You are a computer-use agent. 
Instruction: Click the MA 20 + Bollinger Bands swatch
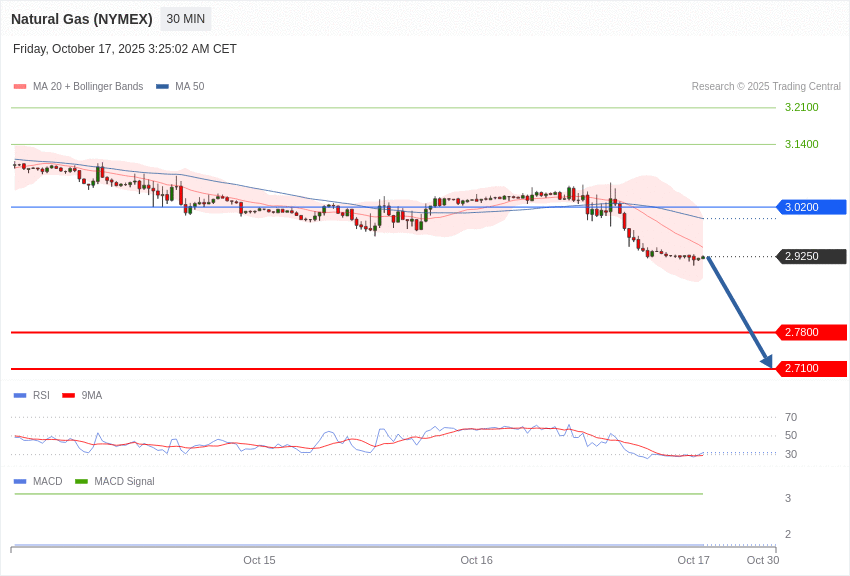point(20,87)
